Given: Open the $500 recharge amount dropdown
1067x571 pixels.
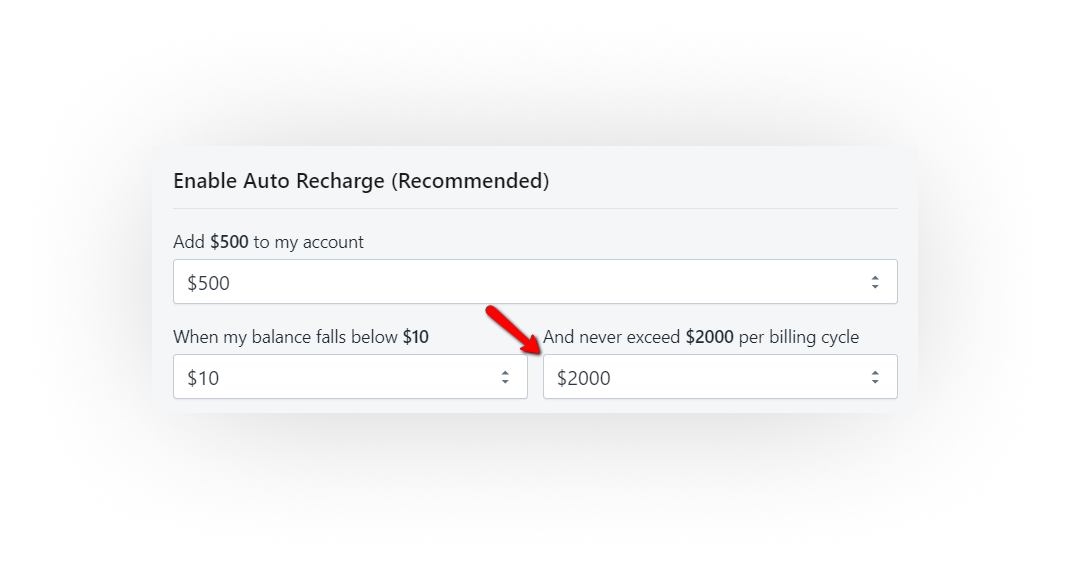Looking at the screenshot, I should tap(534, 282).
